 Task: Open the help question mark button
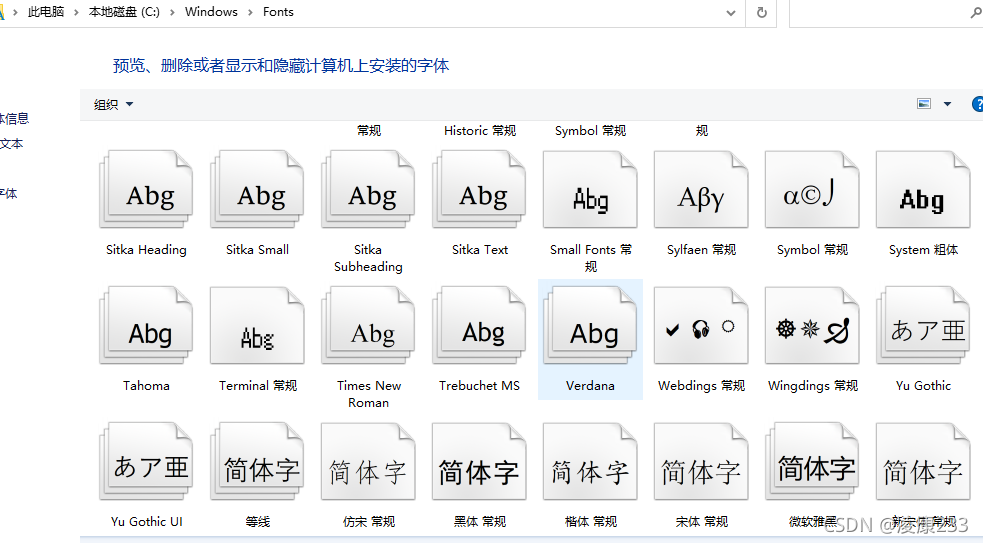pos(977,104)
